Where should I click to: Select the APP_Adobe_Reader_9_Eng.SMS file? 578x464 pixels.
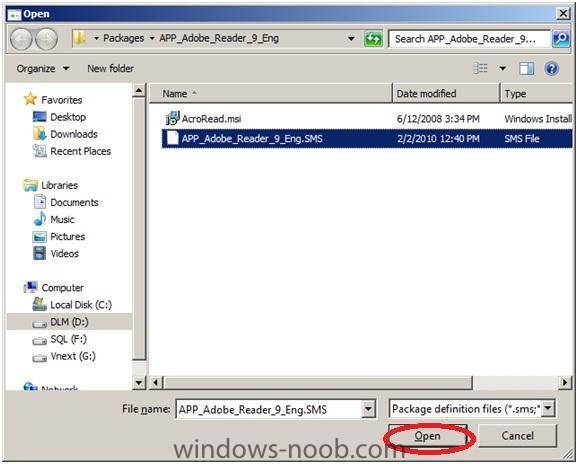pos(367,139)
